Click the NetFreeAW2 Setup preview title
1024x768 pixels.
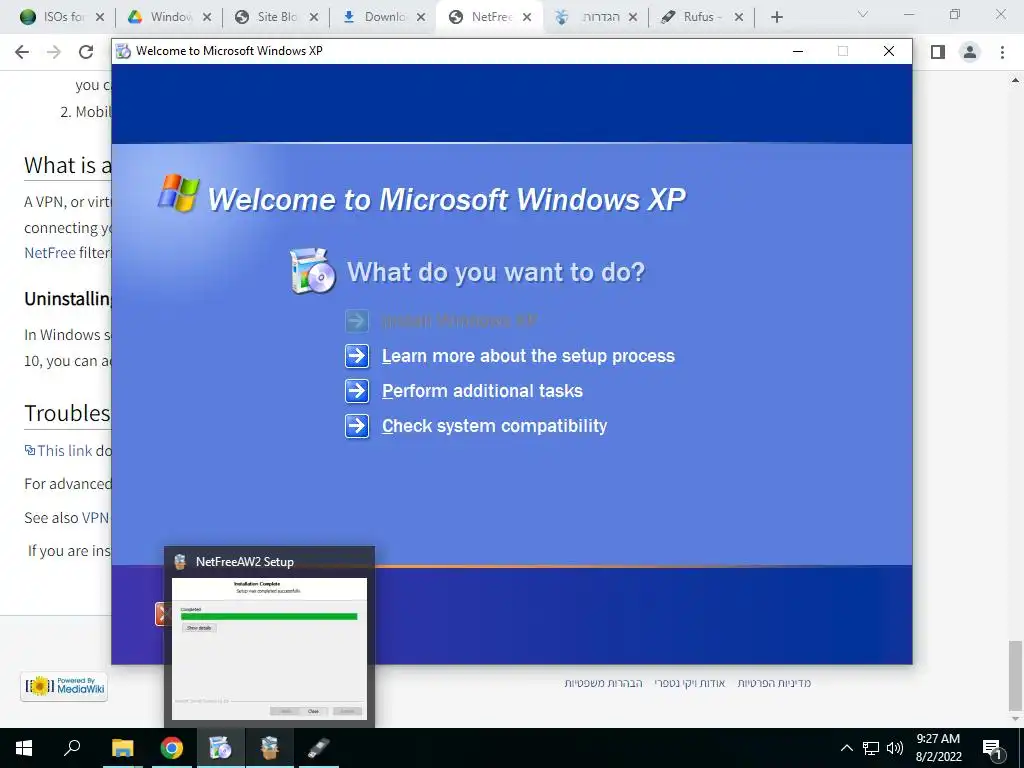coord(245,562)
